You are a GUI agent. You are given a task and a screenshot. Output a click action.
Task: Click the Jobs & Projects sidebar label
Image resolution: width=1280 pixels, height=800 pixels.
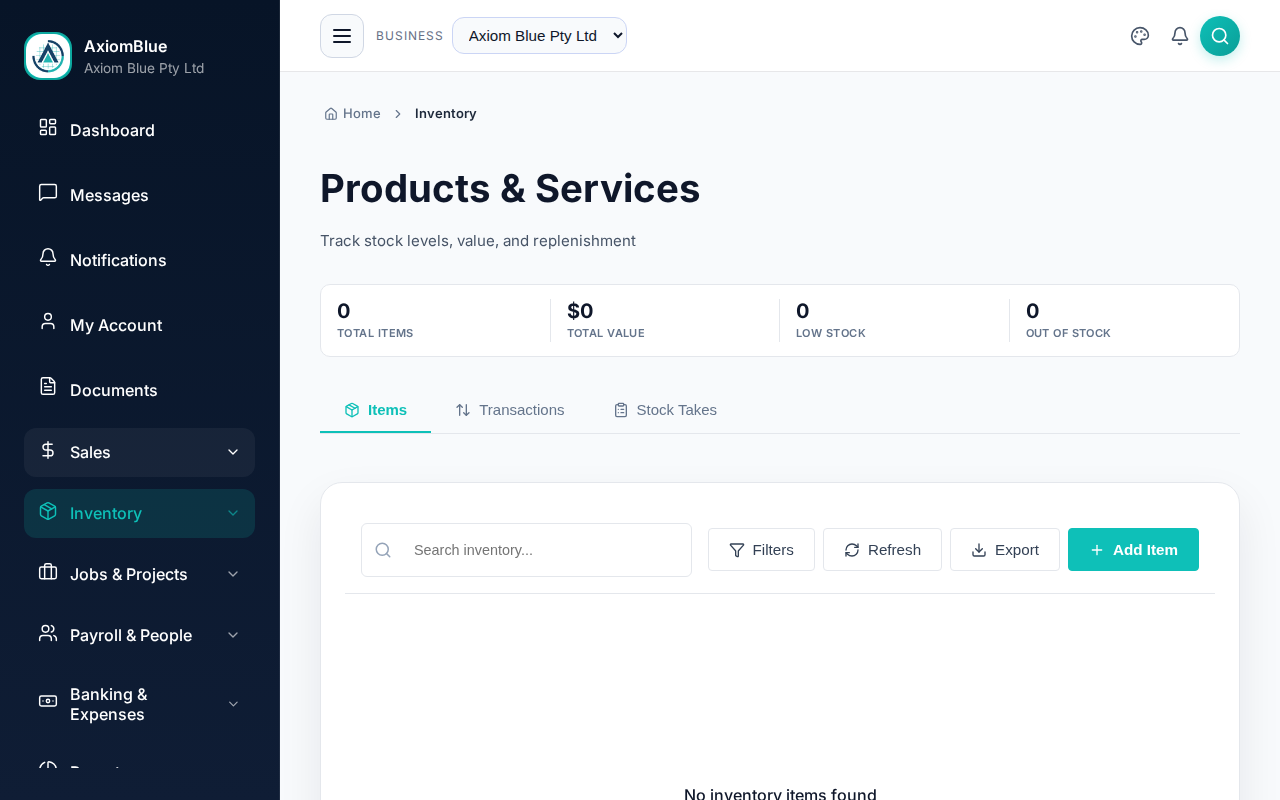[x=129, y=574]
